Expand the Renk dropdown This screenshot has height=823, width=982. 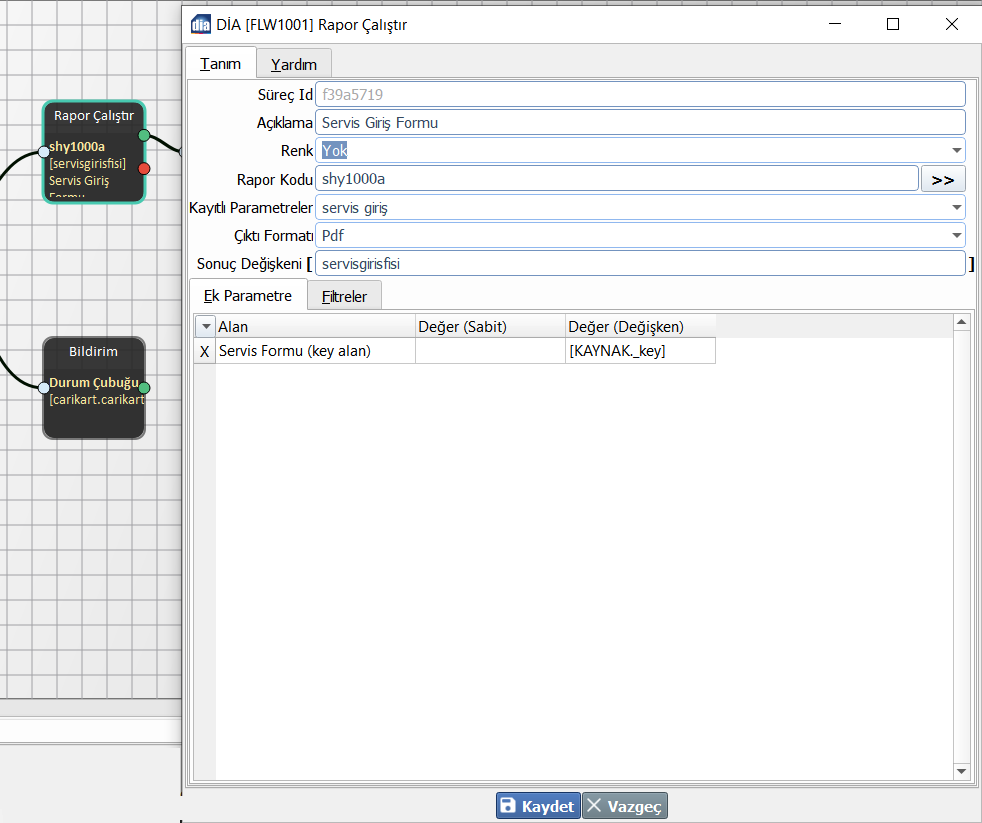click(957, 151)
